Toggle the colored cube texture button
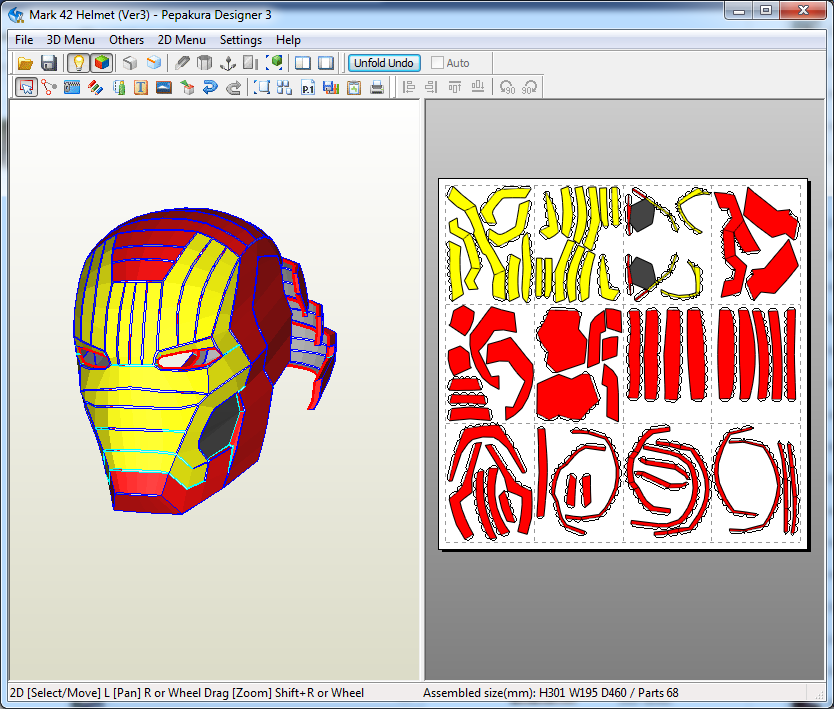The image size is (834, 709). 102,63
